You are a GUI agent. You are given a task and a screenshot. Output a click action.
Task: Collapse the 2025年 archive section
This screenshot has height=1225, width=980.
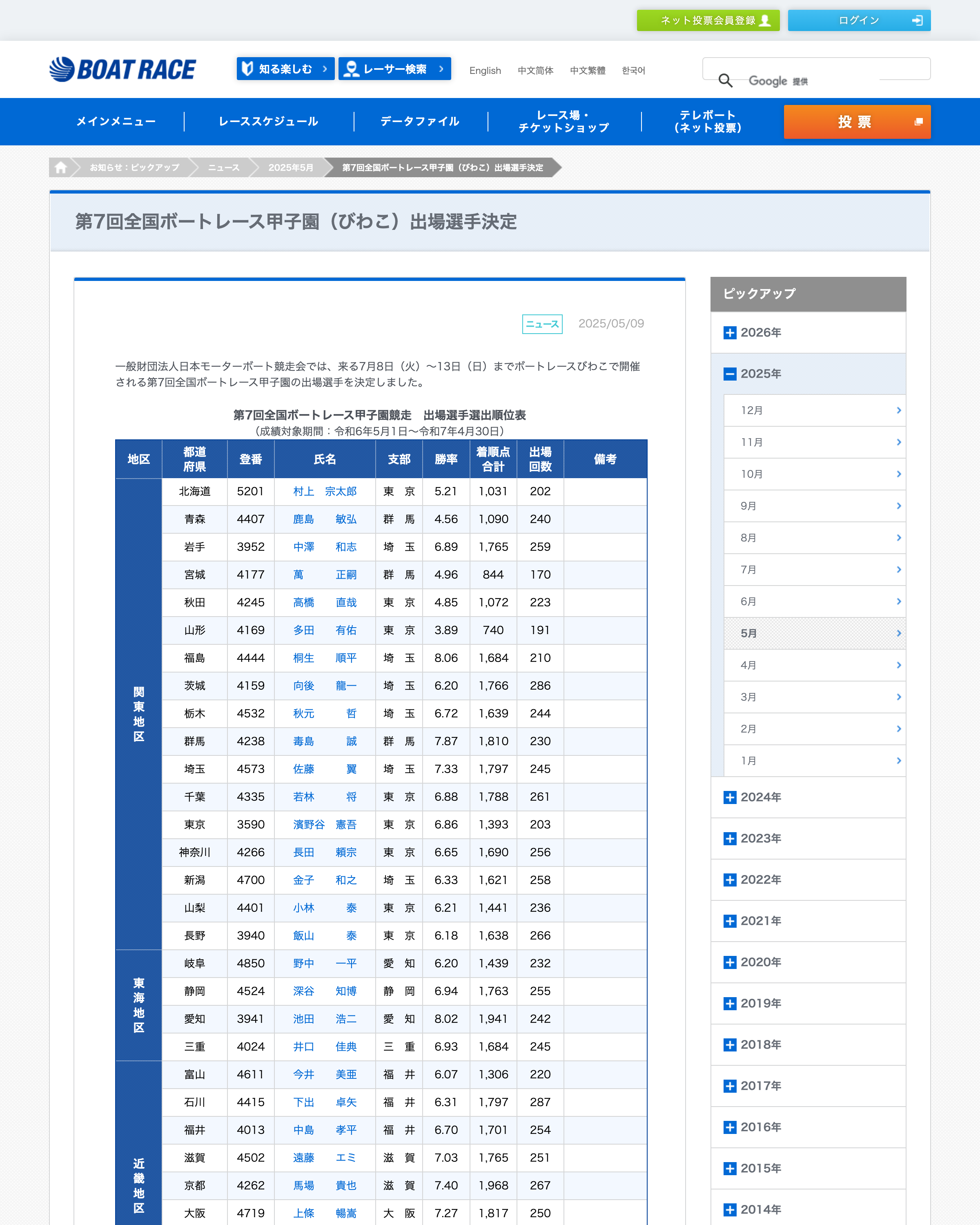pos(808,374)
